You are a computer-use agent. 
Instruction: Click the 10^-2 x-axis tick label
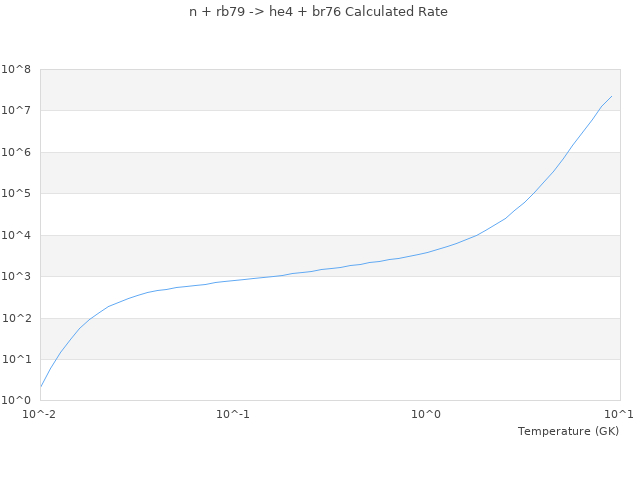[x=40, y=414]
